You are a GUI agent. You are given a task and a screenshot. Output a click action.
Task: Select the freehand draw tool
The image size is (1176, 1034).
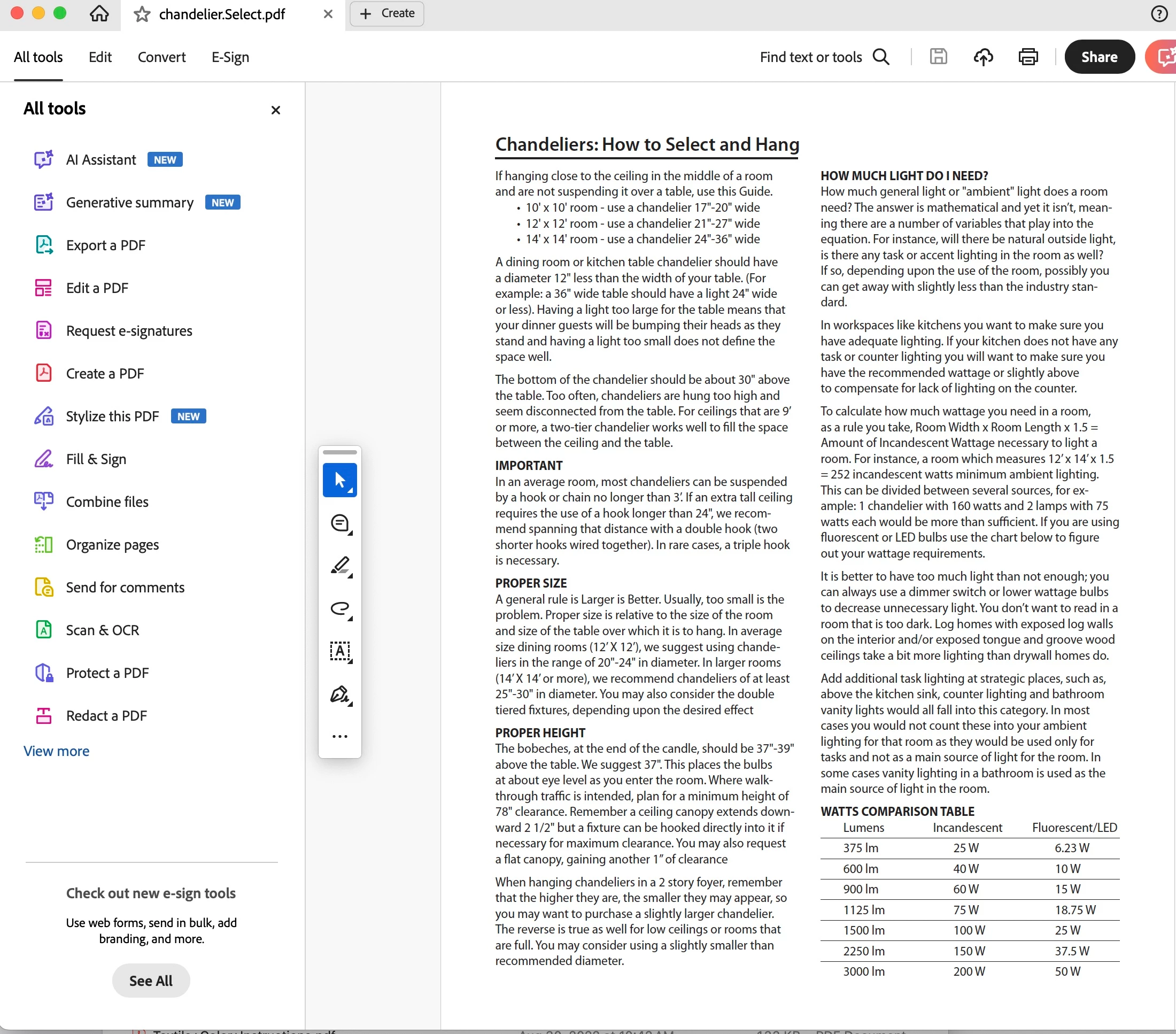pyautogui.click(x=339, y=609)
